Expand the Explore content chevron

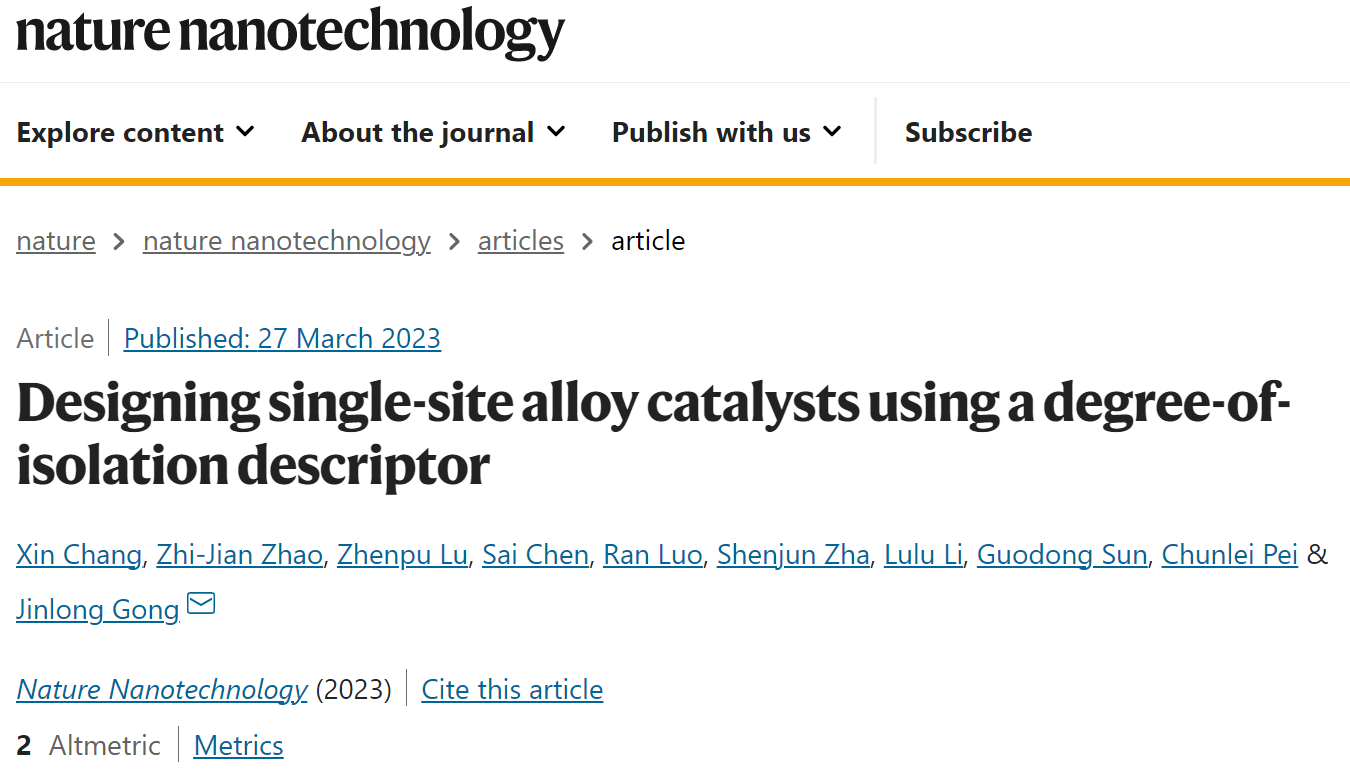click(245, 131)
